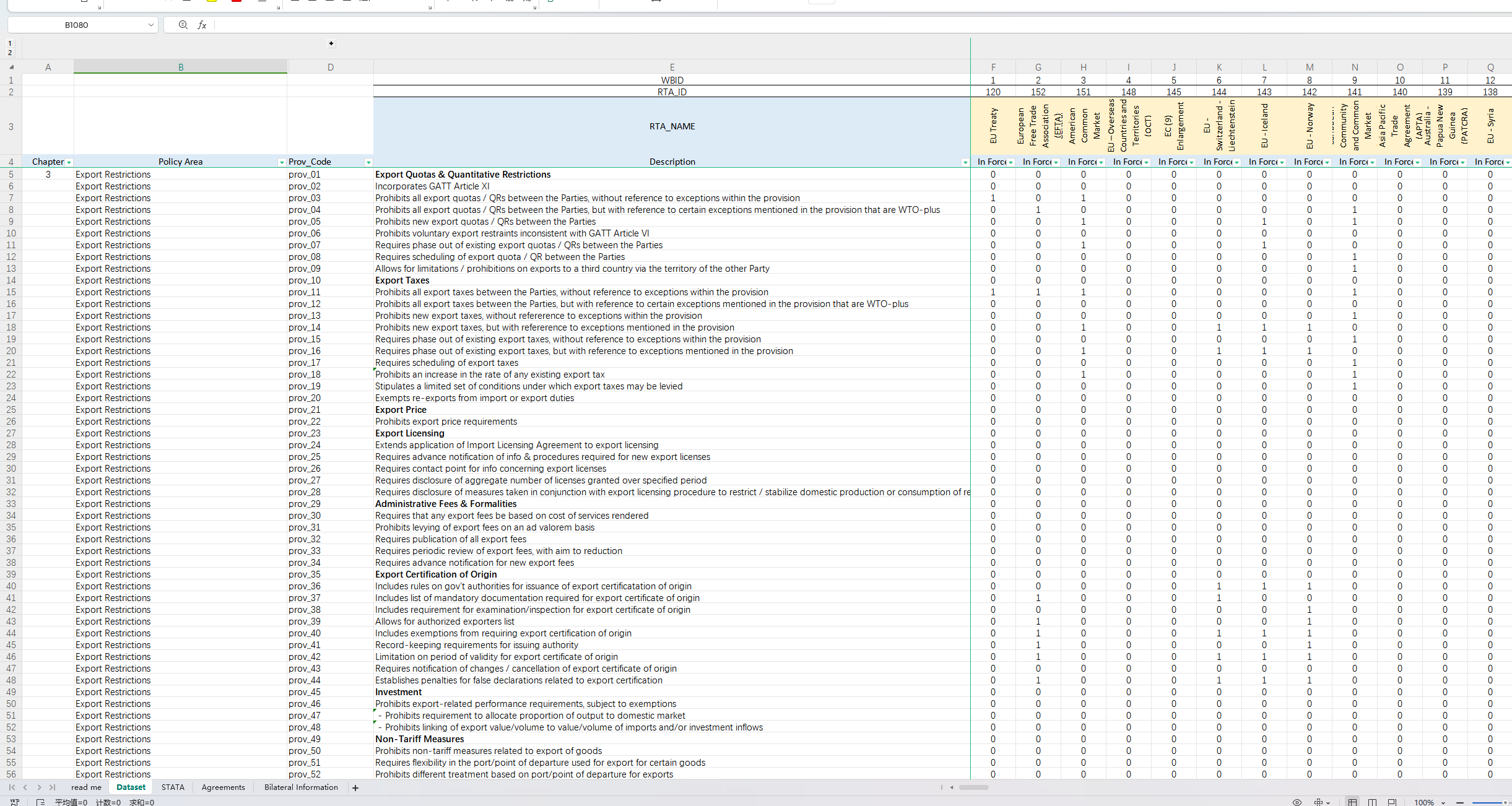The width and height of the screenshot is (1512, 806).
Task: Toggle outline level 1 button
Action: coord(10,43)
